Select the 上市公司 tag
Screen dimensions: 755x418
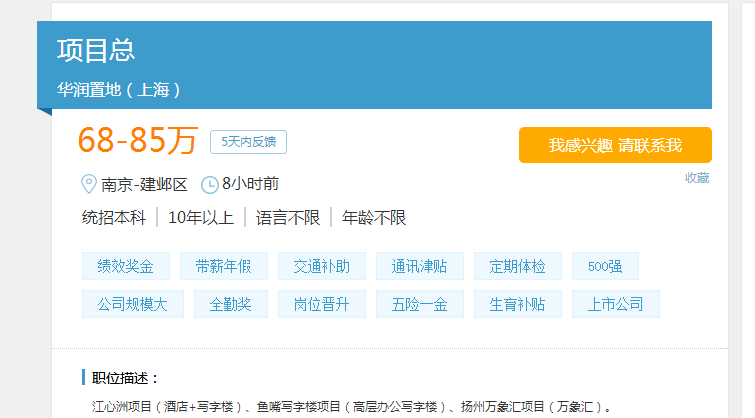pyautogui.click(x=615, y=304)
